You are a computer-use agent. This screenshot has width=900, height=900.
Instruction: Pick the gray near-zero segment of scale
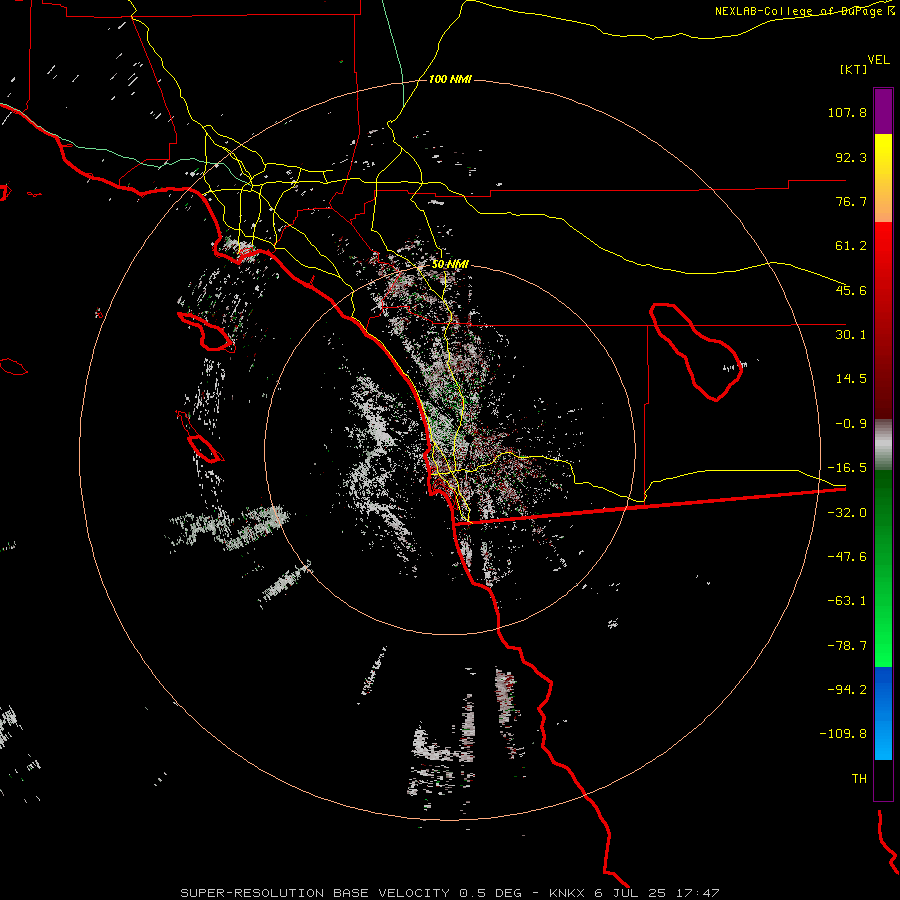point(883,444)
